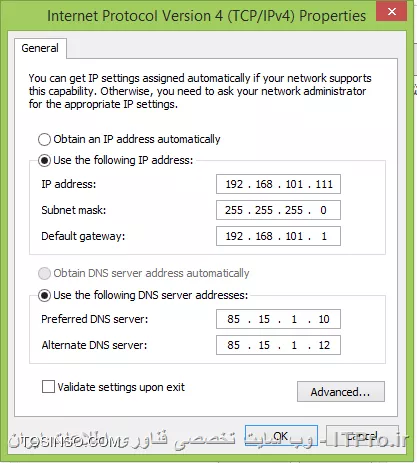Screen dimensions: 417x463
Task: Click last octet 111 of IP address
Action: click(x=324, y=184)
